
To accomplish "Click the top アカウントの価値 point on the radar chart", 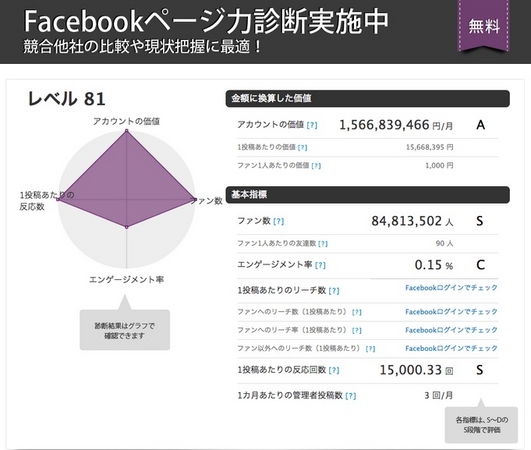I will click(x=127, y=130).
